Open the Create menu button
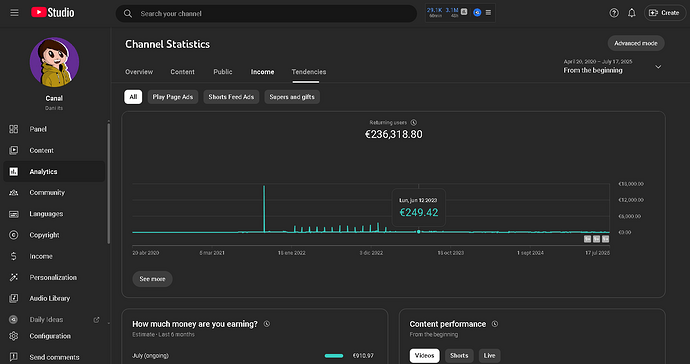This screenshot has width=690, height=364. tap(665, 13)
